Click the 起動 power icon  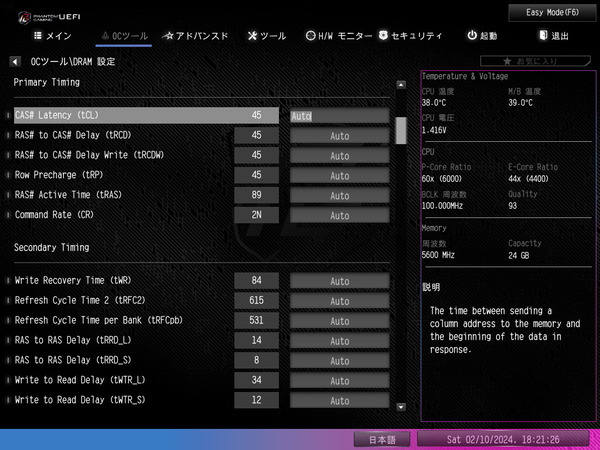click(472, 36)
